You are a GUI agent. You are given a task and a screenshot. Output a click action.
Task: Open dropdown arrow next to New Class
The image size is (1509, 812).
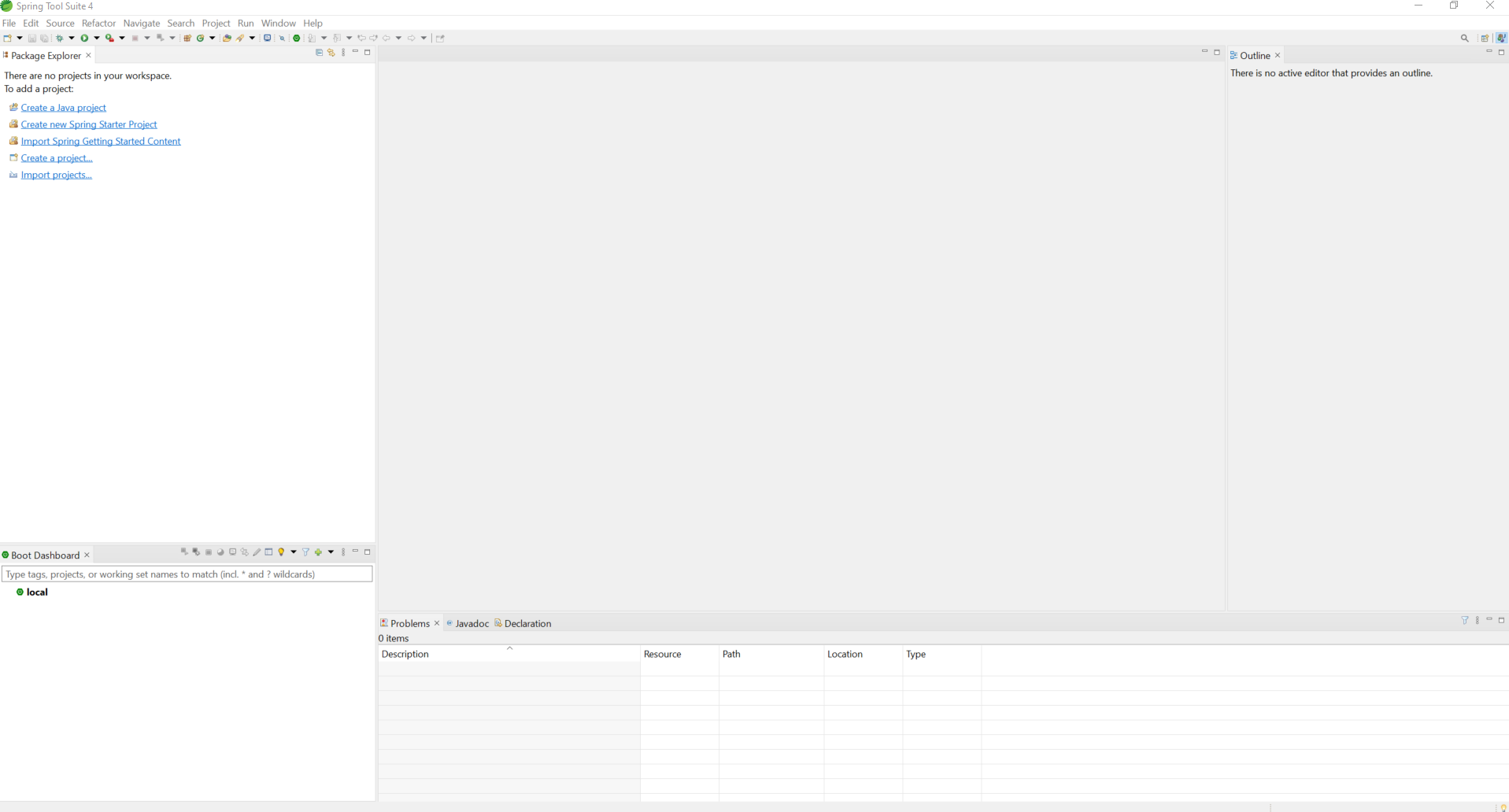(x=213, y=38)
